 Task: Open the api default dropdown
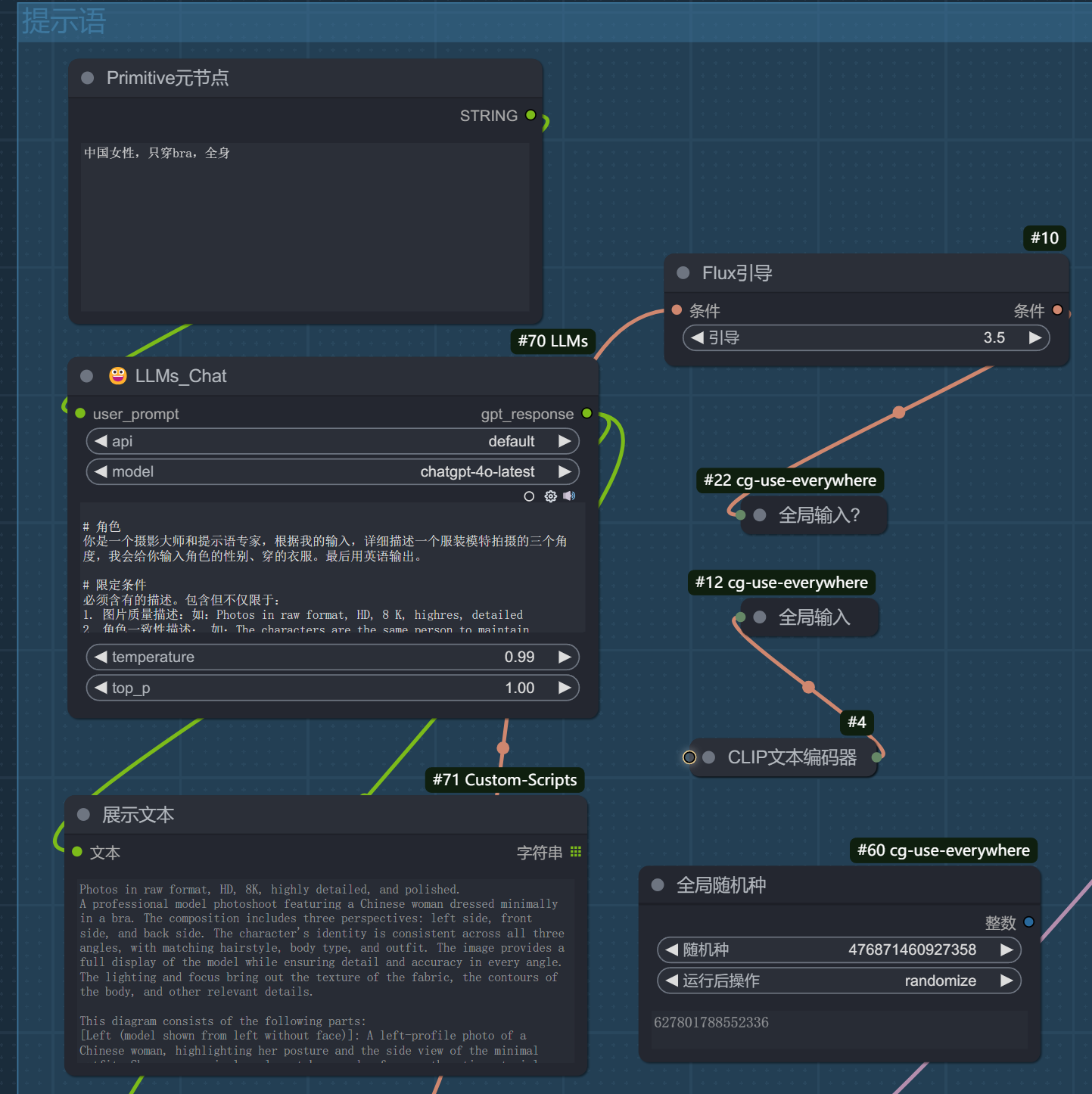[333, 441]
